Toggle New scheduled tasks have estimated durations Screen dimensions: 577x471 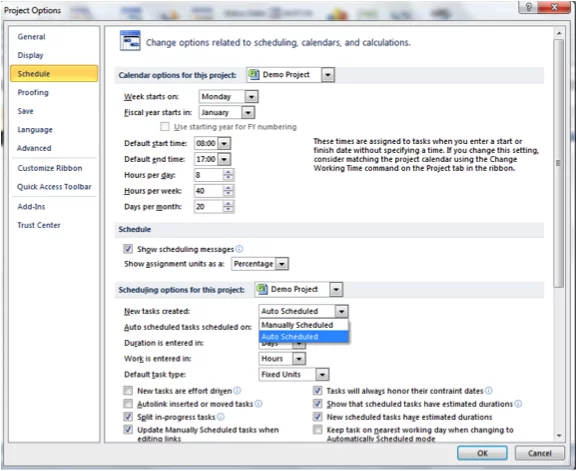pyautogui.click(x=317, y=417)
